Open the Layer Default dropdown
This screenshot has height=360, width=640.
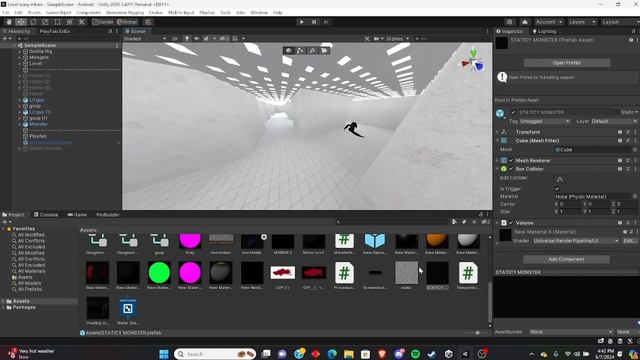click(x=613, y=122)
